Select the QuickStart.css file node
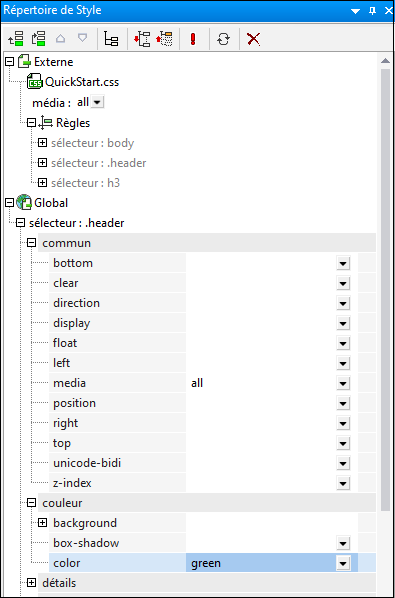 [x=82, y=82]
